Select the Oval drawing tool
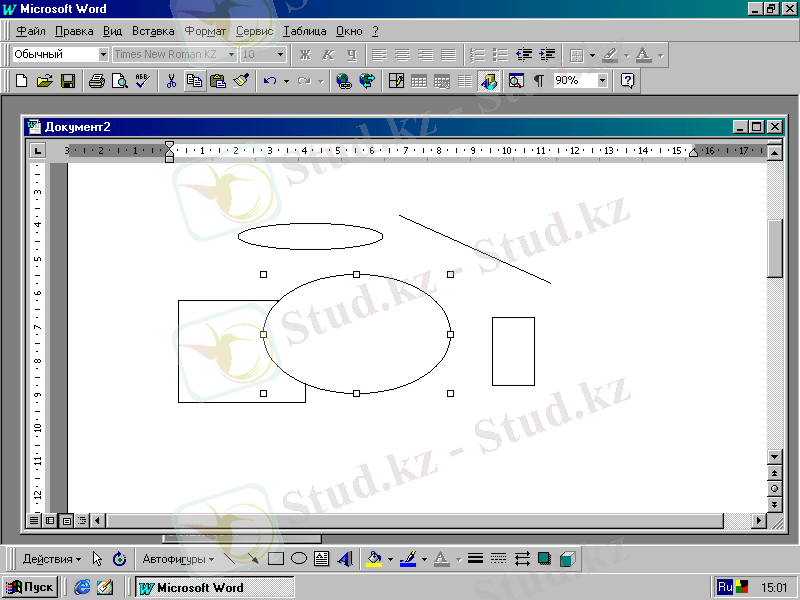The image size is (800, 600). coord(298,559)
